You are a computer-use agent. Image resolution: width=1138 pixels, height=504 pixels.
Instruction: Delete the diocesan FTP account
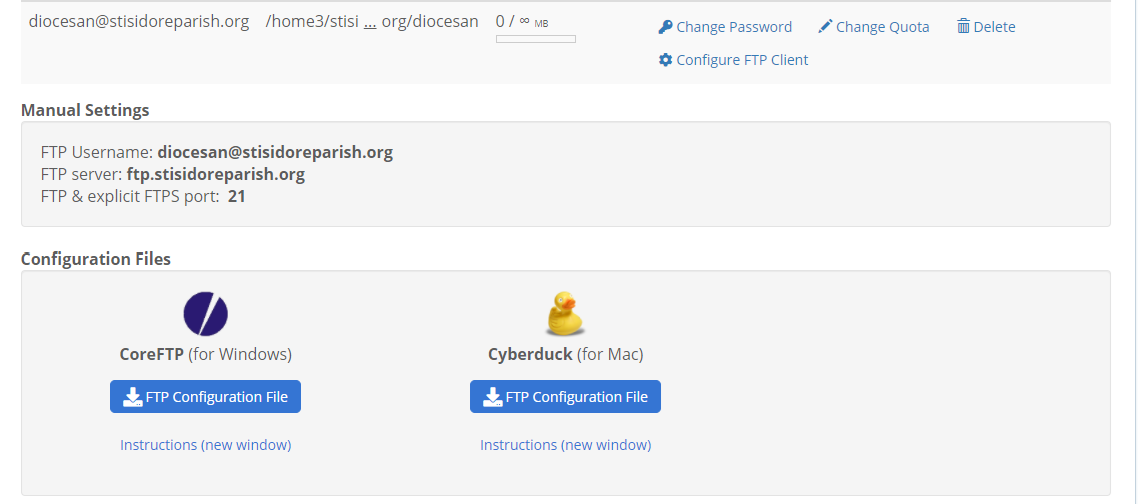click(993, 27)
